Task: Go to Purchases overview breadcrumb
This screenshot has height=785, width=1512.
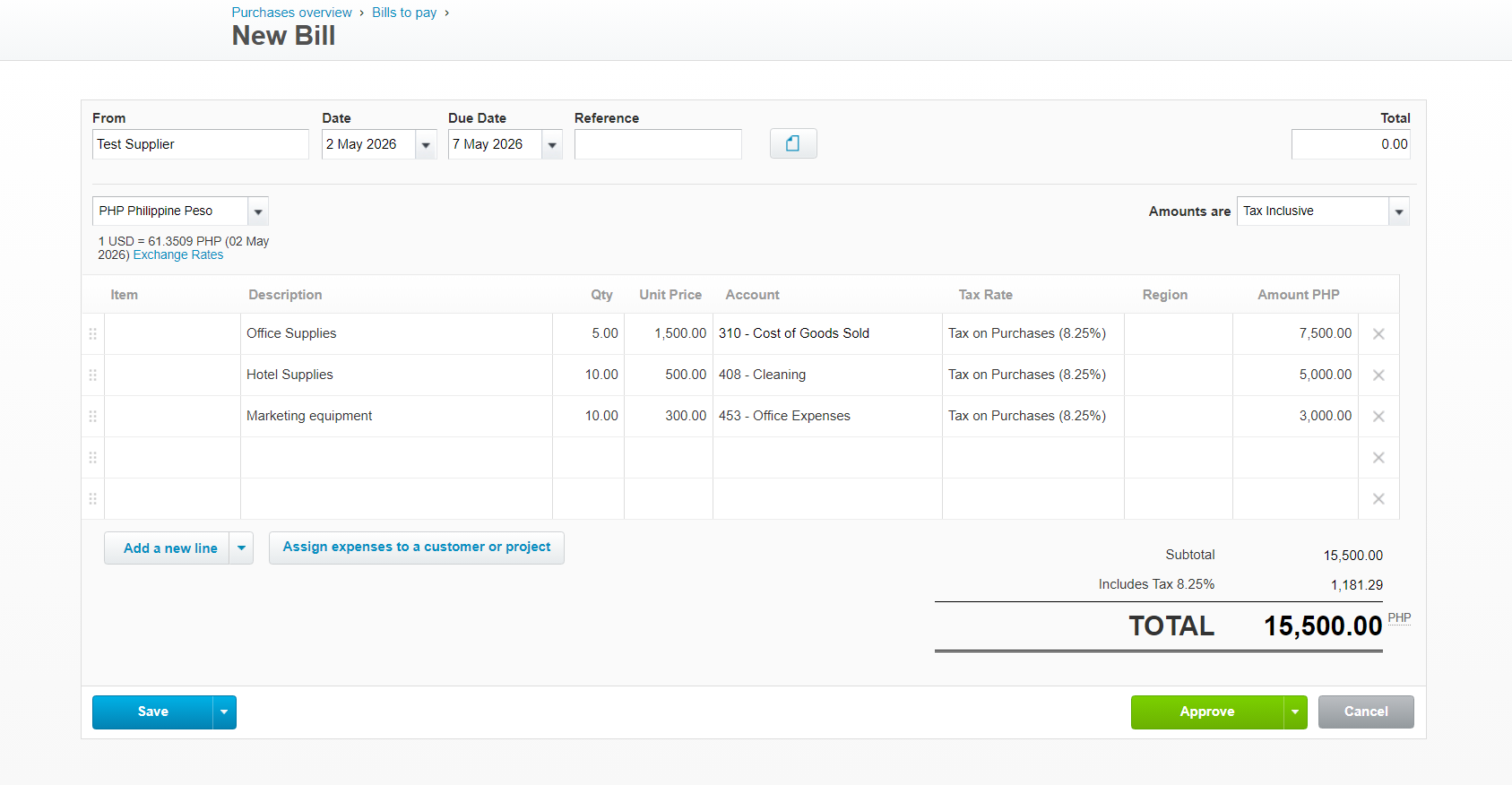Action: pos(291,13)
